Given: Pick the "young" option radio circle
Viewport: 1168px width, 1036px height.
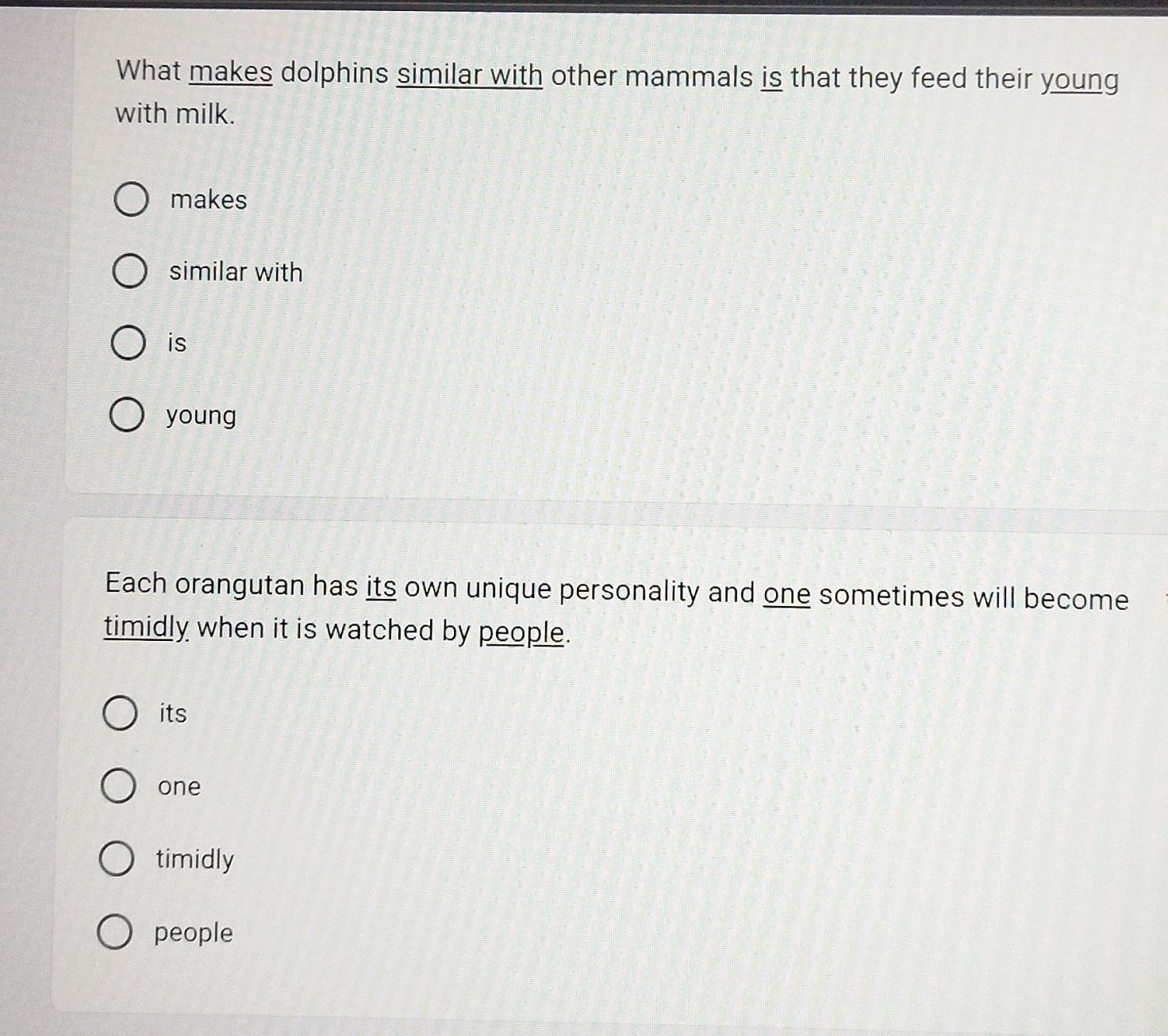Looking at the screenshot, I should (x=126, y=415).
